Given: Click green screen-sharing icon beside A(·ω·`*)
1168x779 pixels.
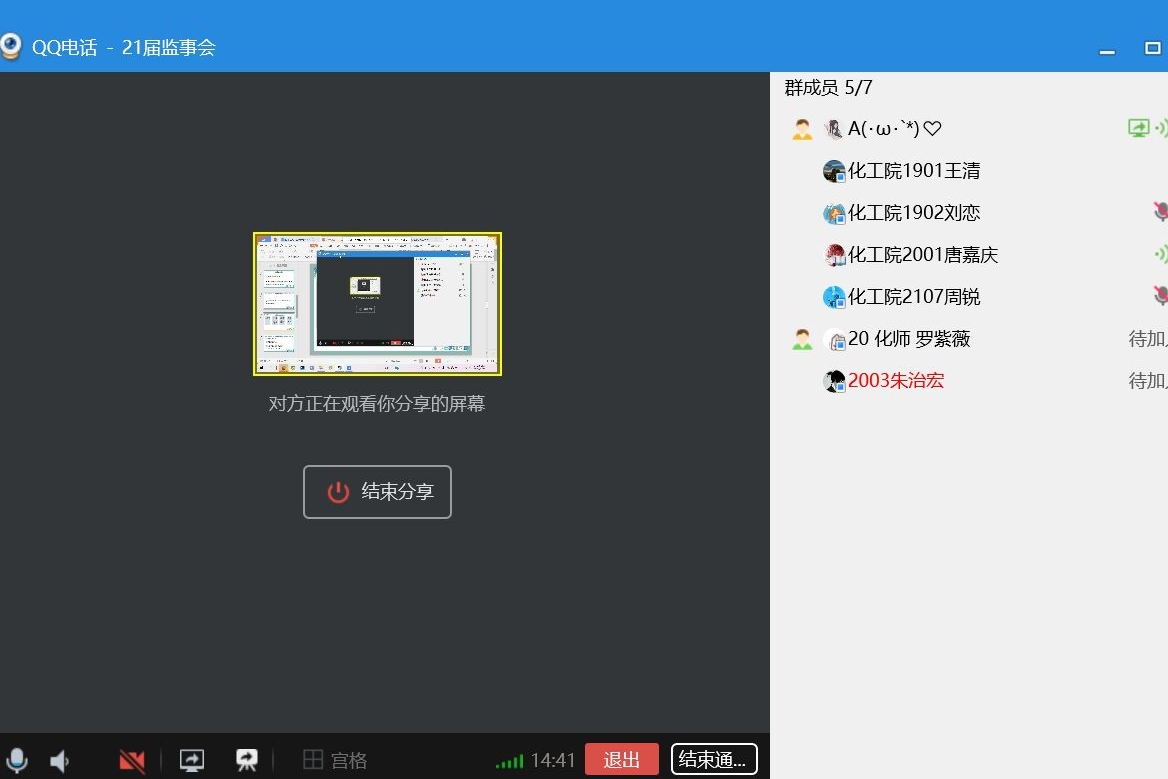Looking at the screenshot, I should coord(1138,128).
